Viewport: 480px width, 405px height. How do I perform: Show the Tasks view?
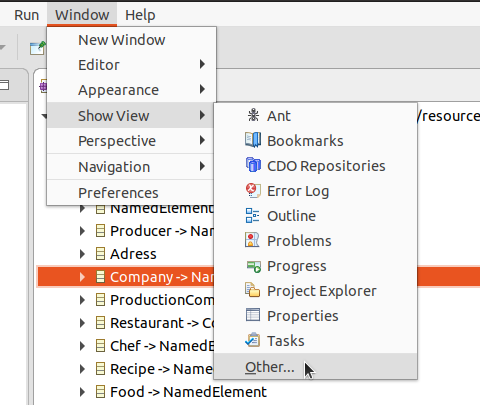pos(316,341)
